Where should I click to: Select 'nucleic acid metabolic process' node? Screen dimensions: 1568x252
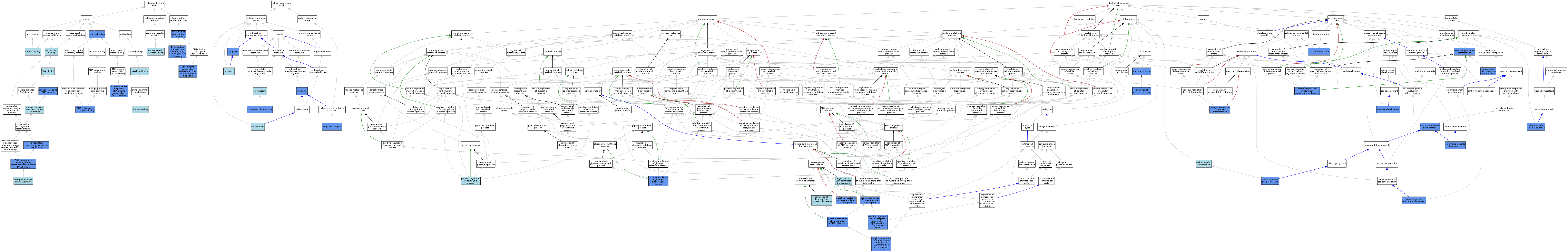point(789,91)
